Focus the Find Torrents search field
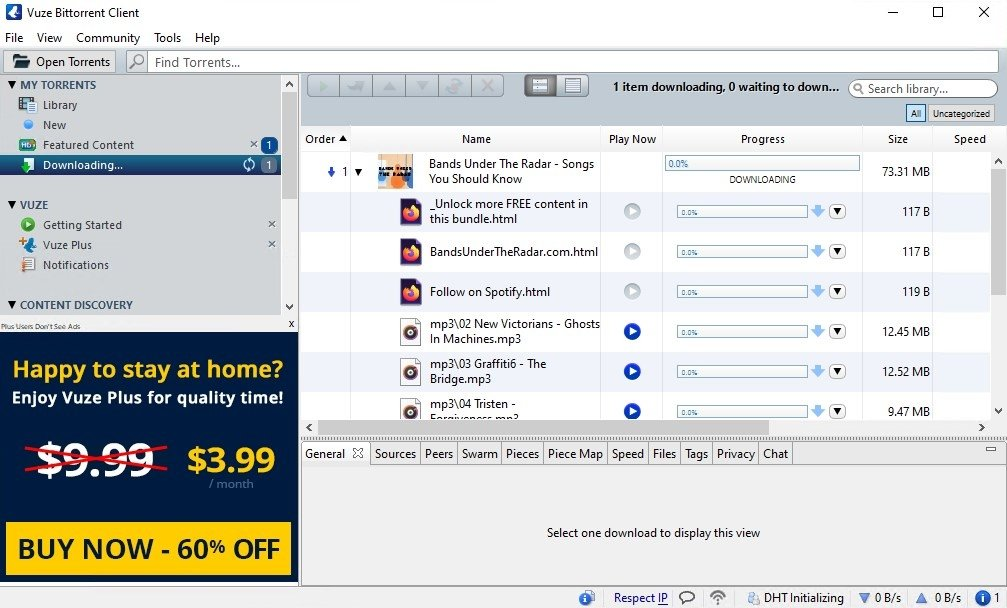 point(572,62)
